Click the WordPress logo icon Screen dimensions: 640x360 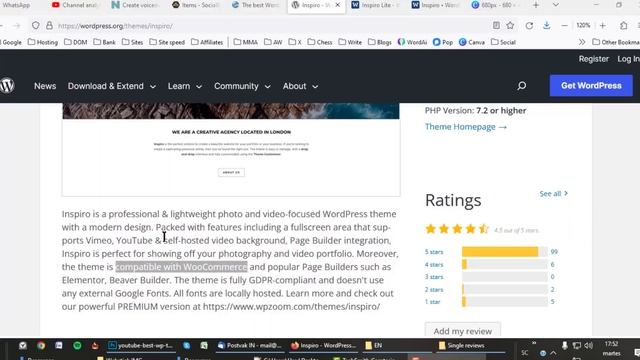(7, 86)
